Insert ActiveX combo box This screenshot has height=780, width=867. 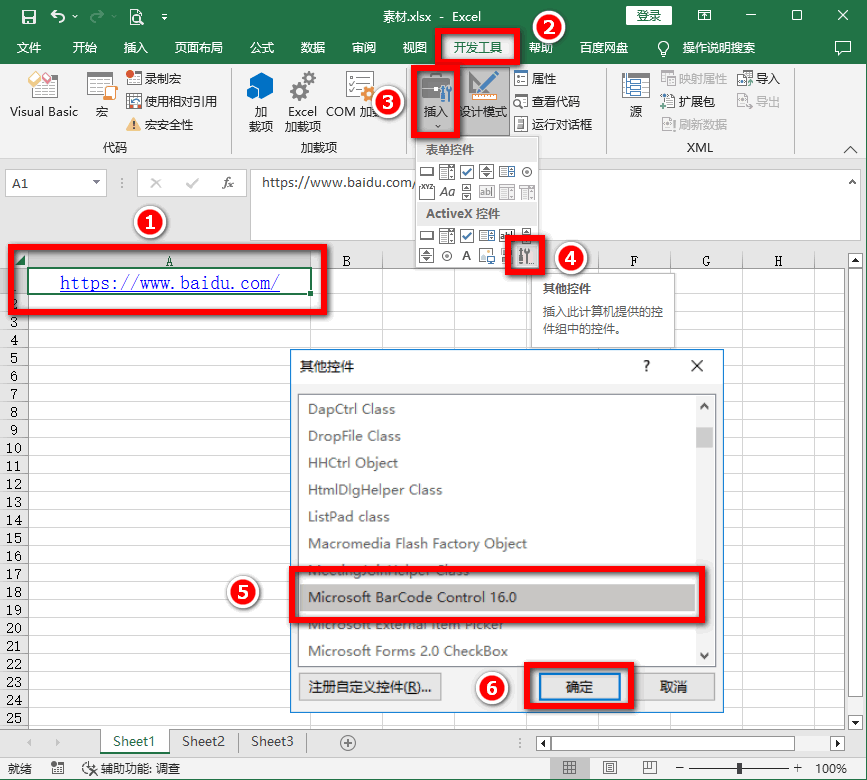click(447, 236)
